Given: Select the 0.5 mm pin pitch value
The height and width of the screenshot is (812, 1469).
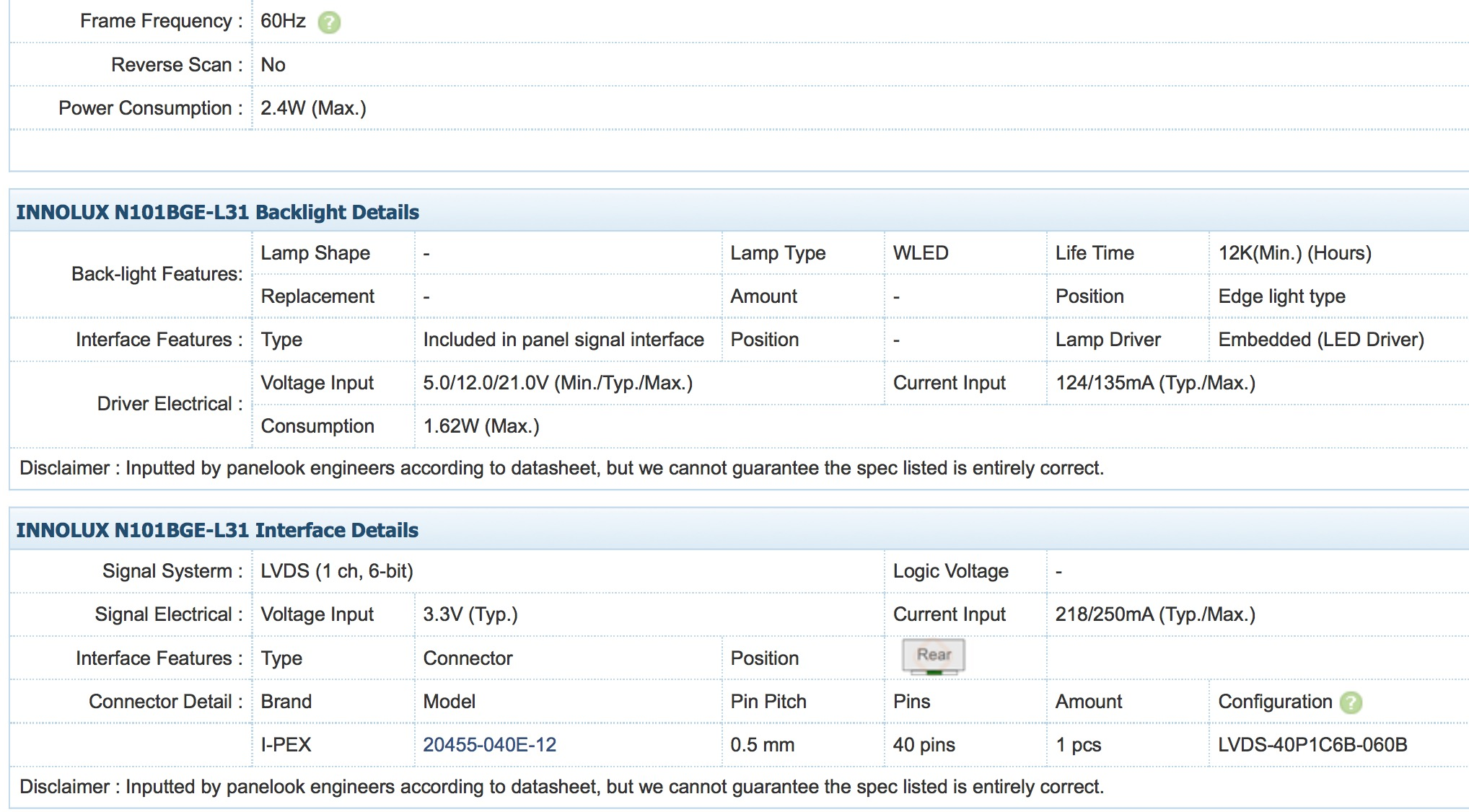Looking at the screenshot, I should coord(762,745).
